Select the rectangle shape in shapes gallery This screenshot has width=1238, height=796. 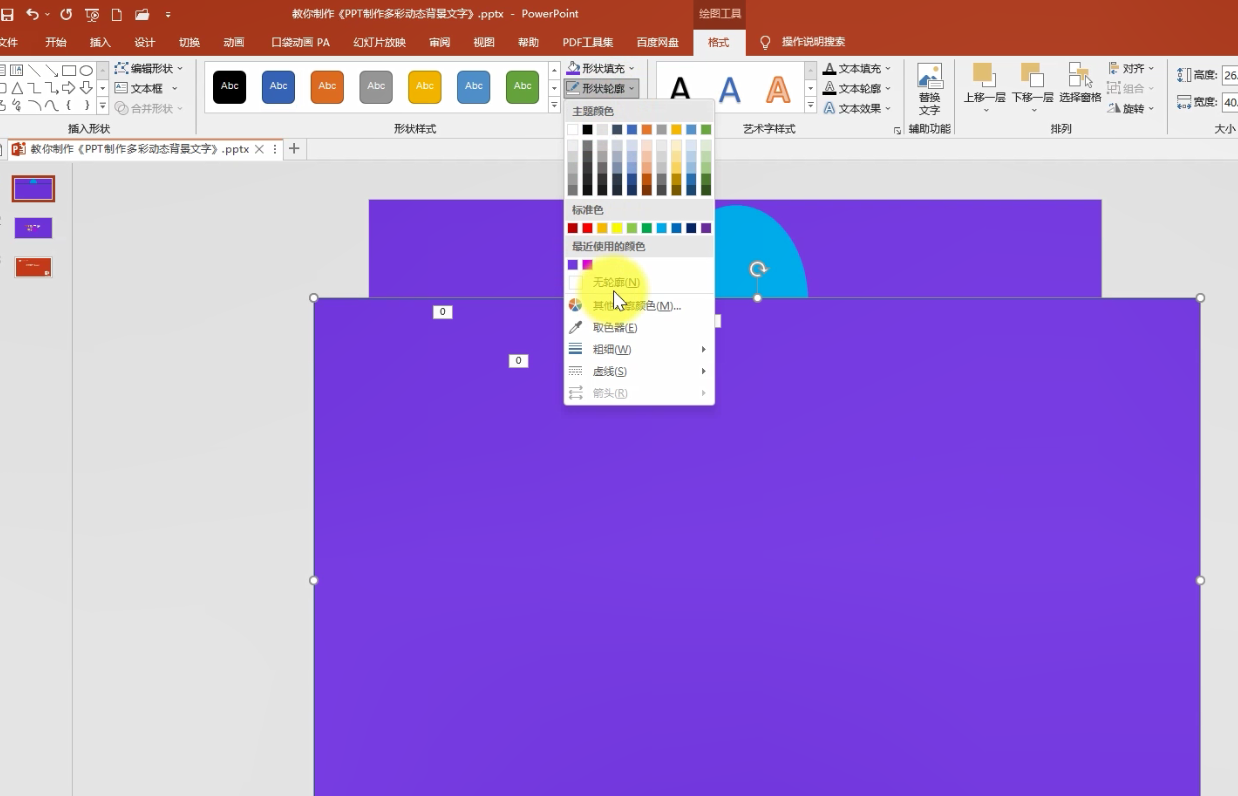pos(69,71)
